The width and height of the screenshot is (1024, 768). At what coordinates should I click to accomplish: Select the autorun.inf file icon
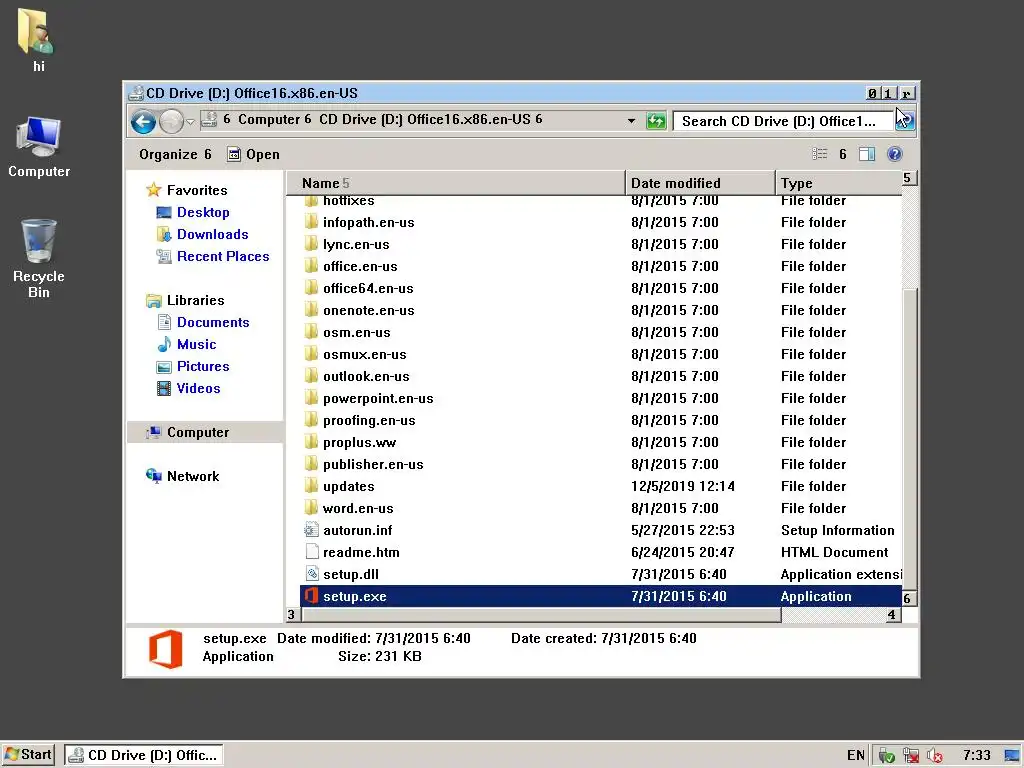[x=312, y=530]
